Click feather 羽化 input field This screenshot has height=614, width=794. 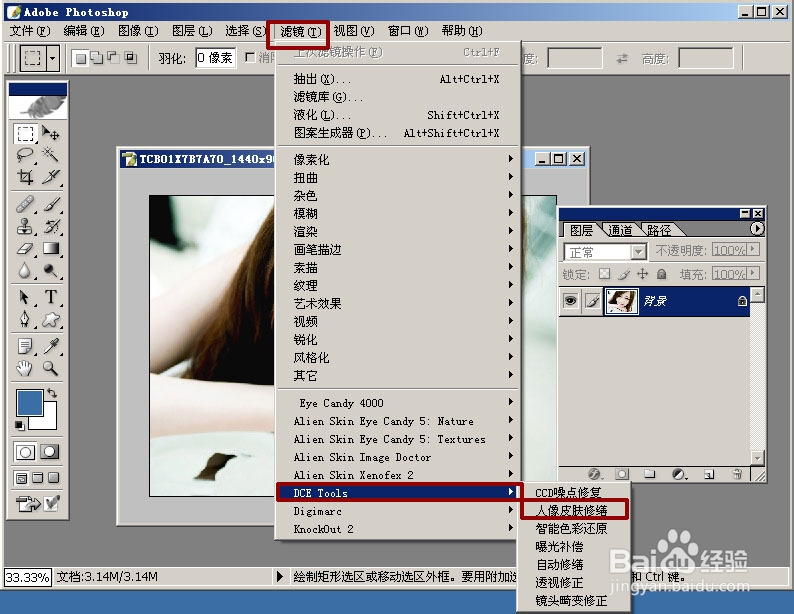click(215, 58)
